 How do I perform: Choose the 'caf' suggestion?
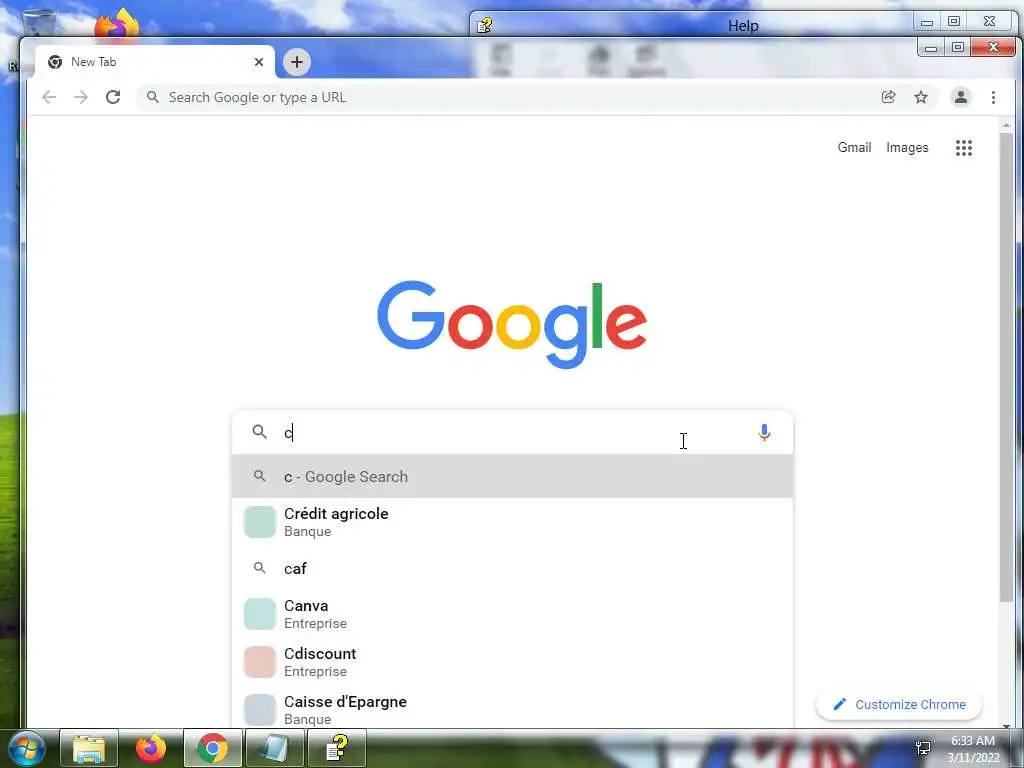tap(513, 568)
